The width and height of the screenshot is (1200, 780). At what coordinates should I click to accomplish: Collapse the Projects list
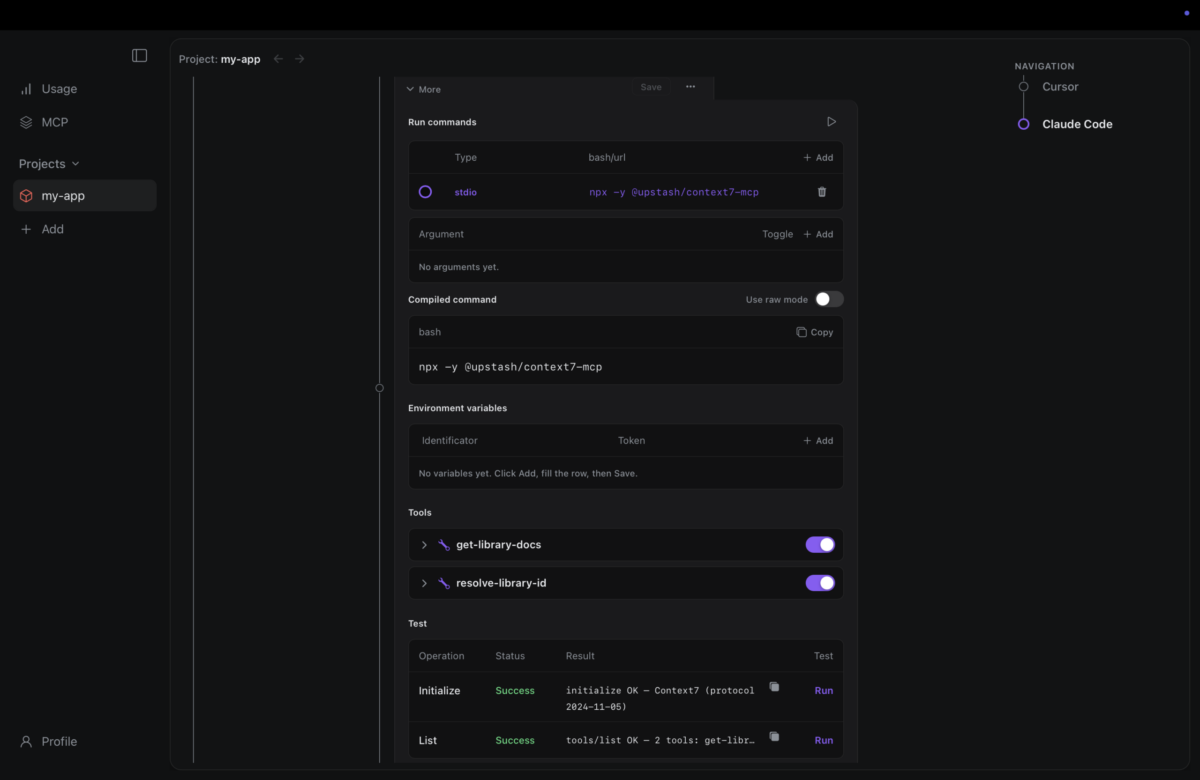click(49, 164)
